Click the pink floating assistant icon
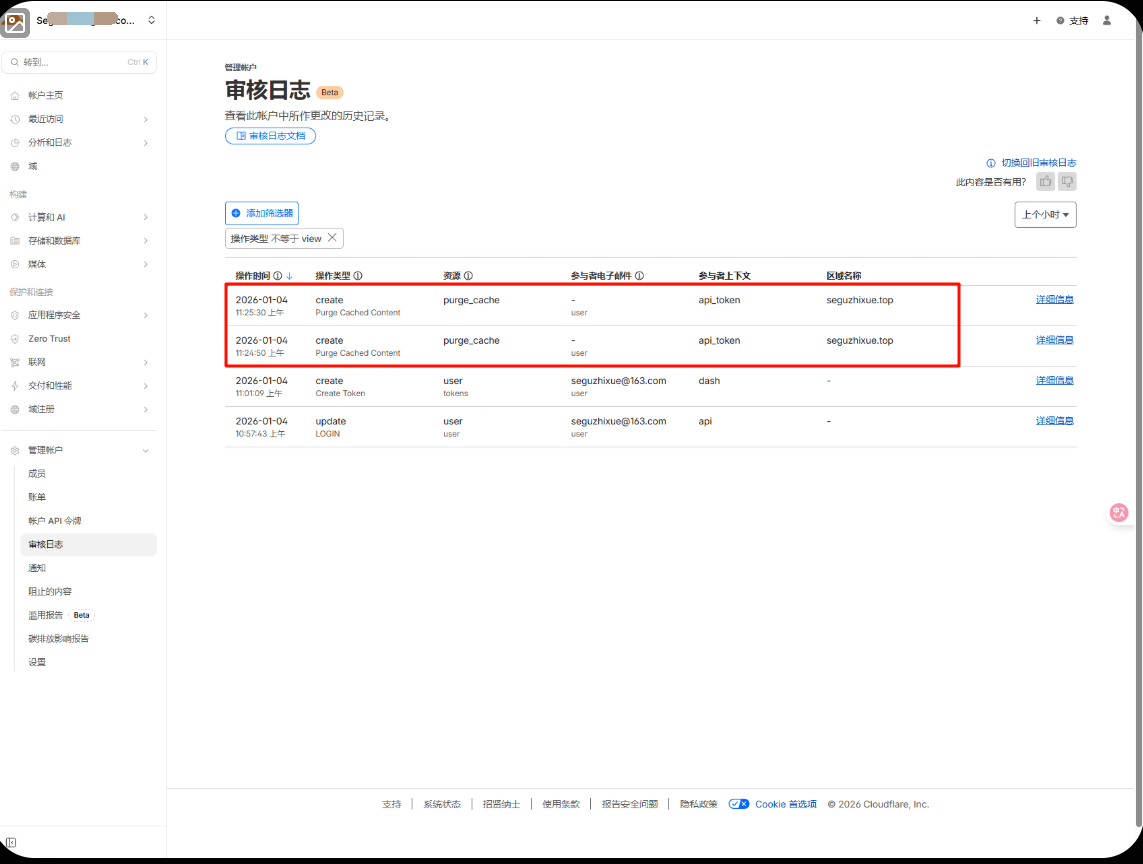 pos(1119,512)
